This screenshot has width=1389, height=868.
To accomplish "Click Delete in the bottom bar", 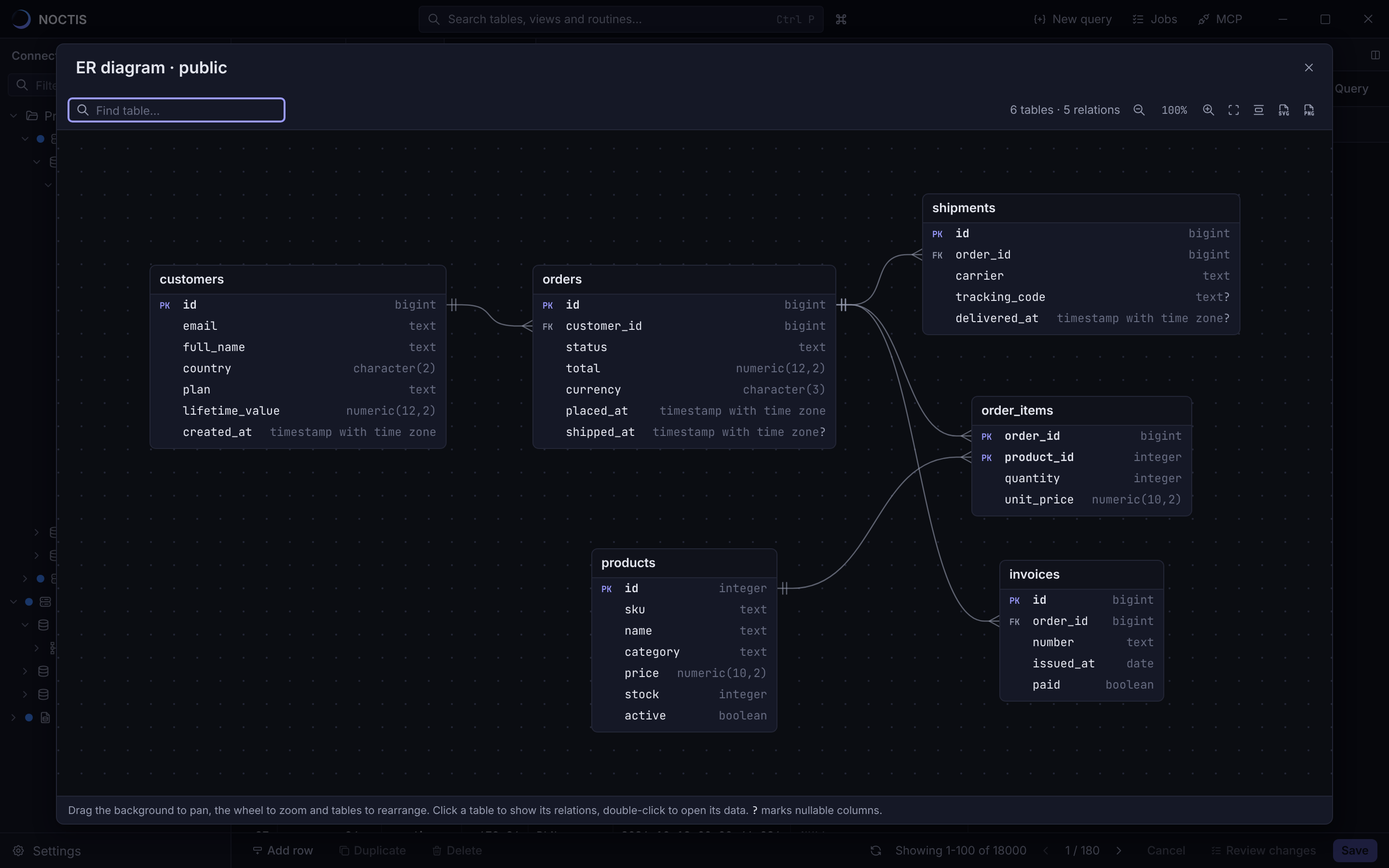I will 457,850.
